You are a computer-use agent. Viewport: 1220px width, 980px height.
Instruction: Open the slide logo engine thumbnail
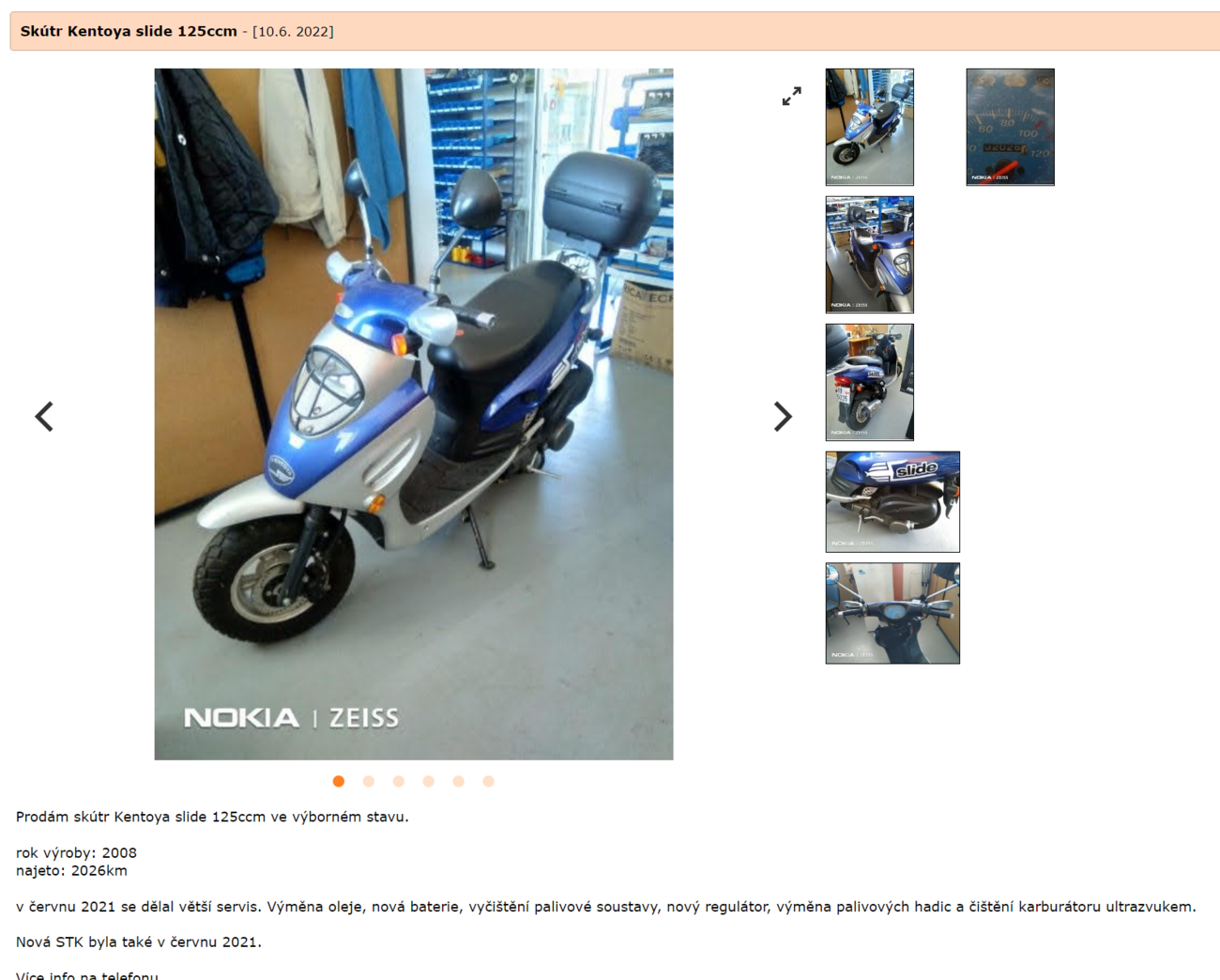point(892,501)
